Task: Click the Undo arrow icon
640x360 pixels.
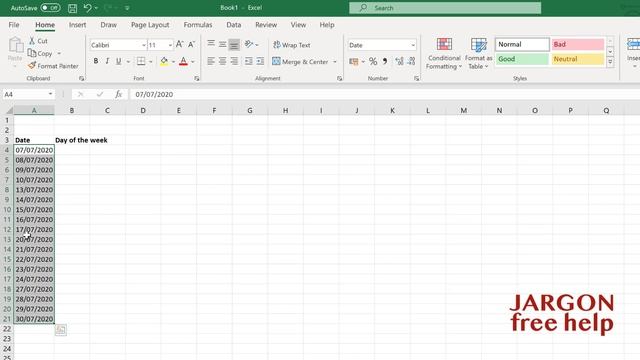Action: [x=87, y=8]
